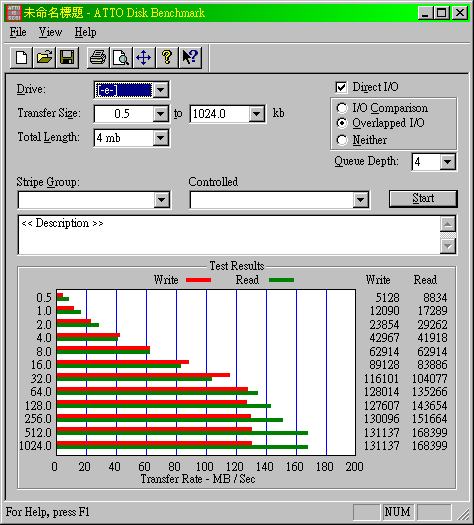
Task: Click the Description scrollbar down arrow
Action: pos(448,247)
